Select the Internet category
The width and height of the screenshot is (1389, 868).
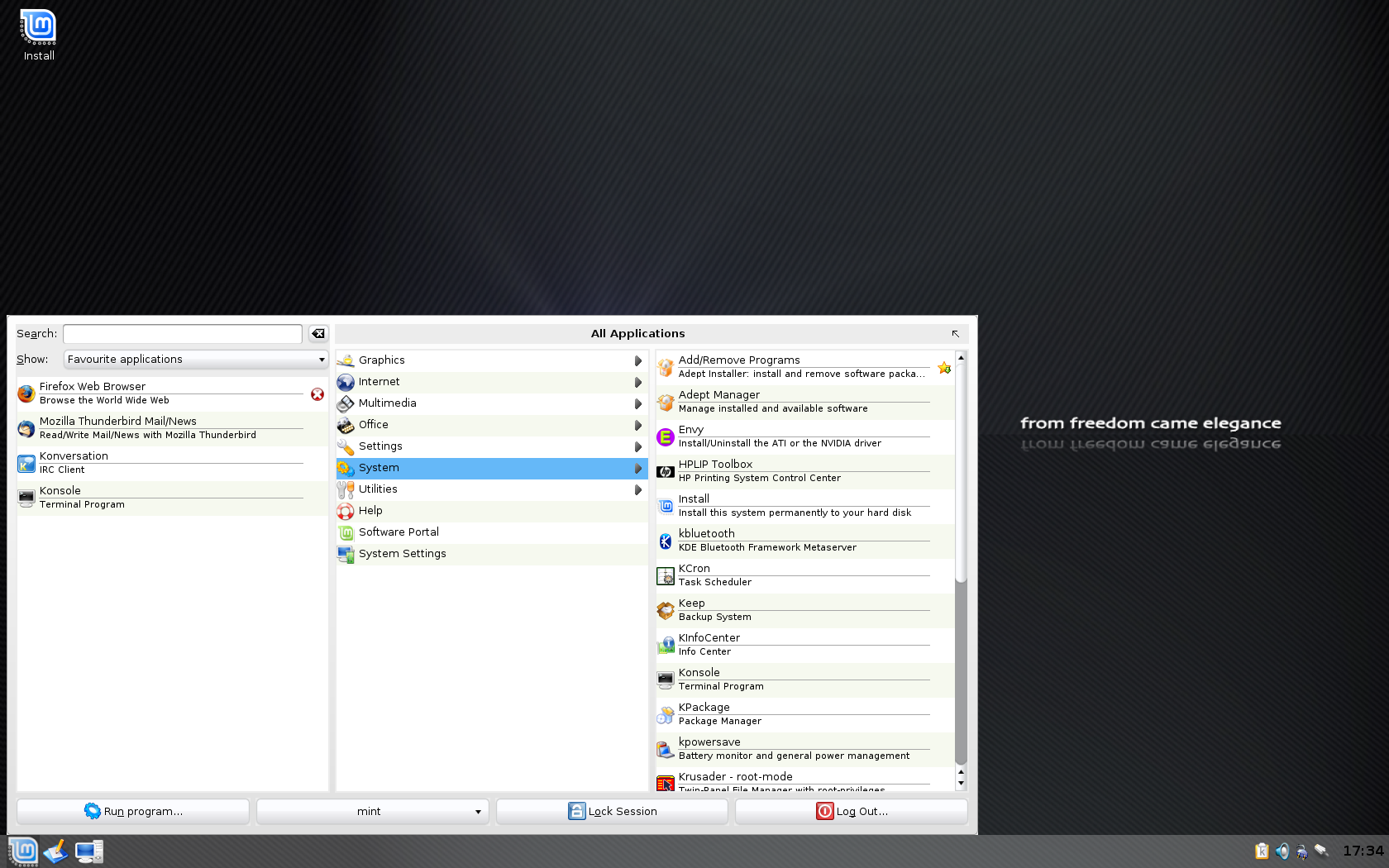pyautogui.click(x=491, y=382)
